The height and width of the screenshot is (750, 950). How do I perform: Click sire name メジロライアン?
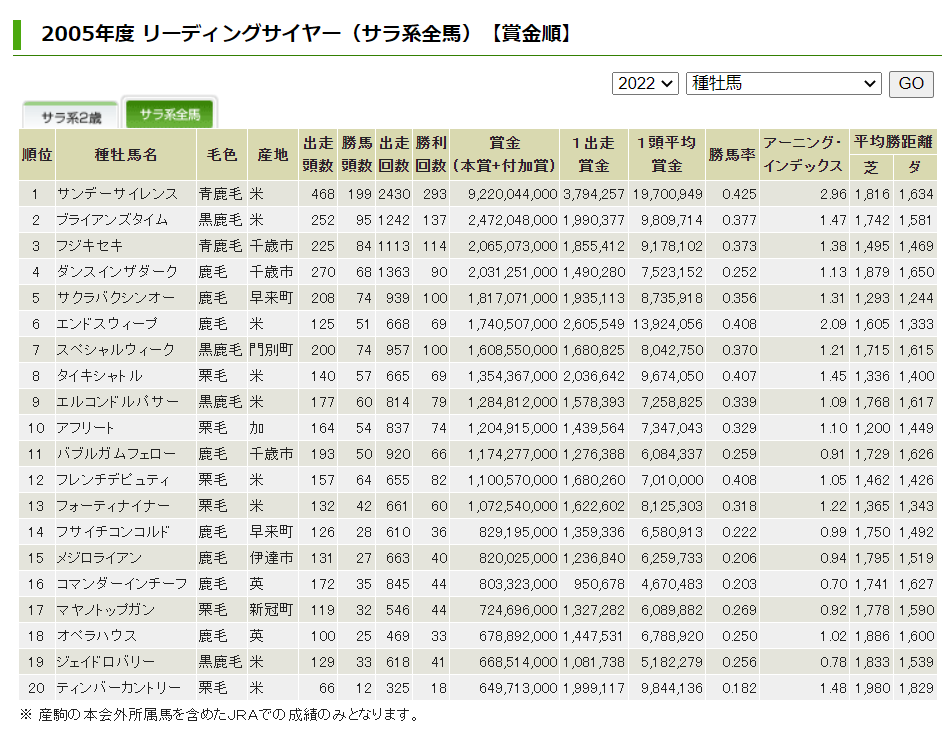pos(99,558)
